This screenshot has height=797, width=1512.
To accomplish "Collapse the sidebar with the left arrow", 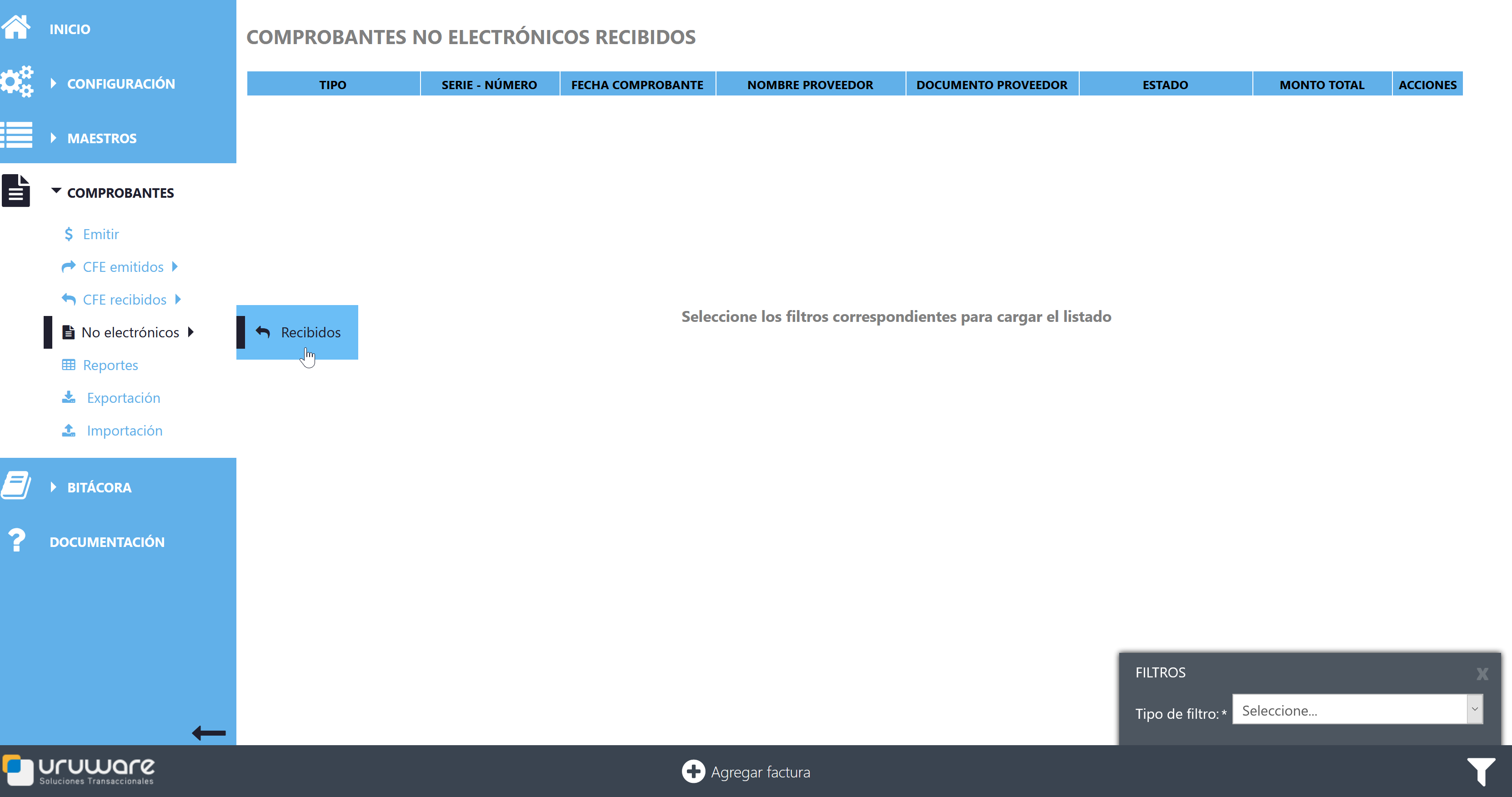I will 208,732.
